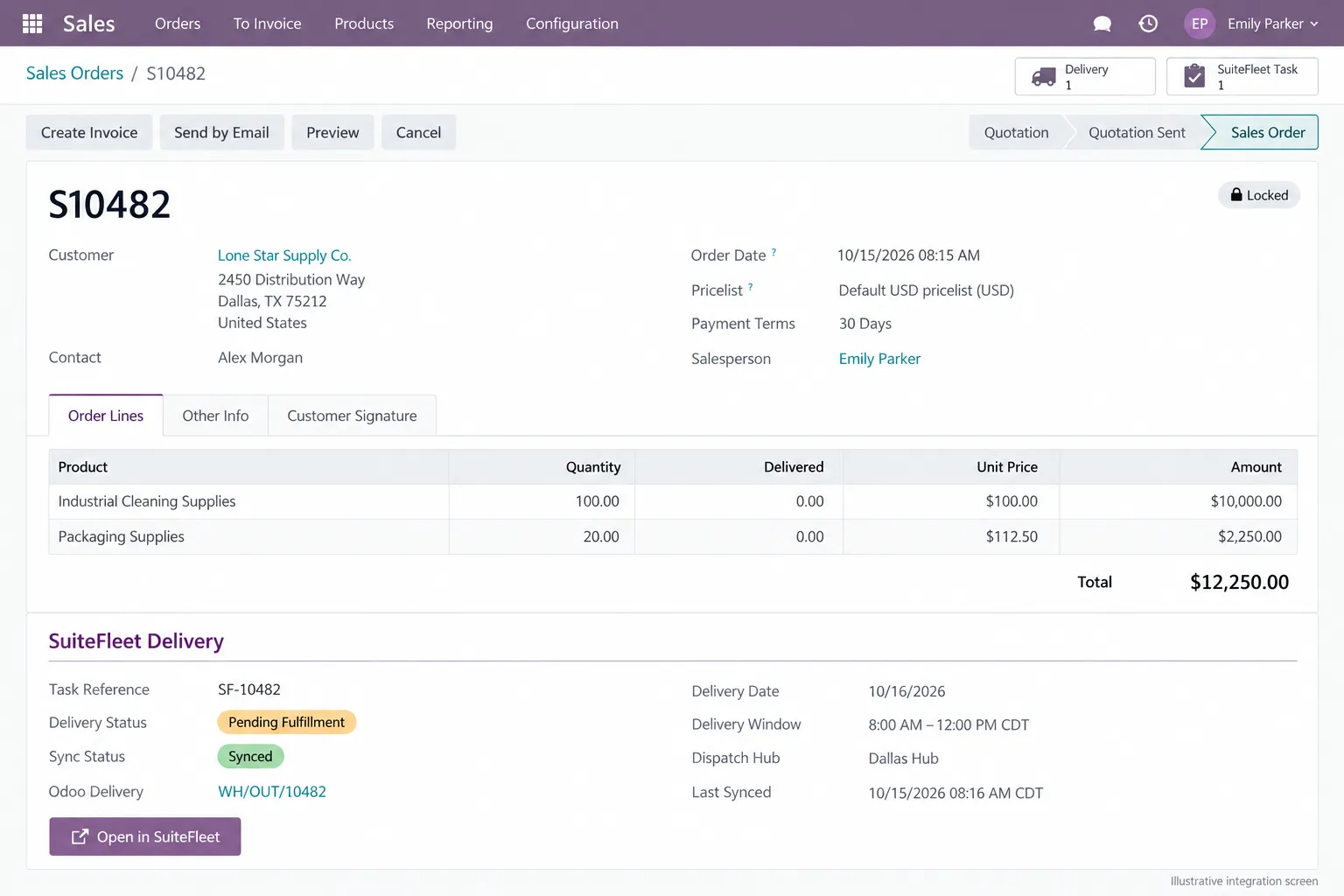Go back to Sales Orders breadcrumb

tap(74, 73)
